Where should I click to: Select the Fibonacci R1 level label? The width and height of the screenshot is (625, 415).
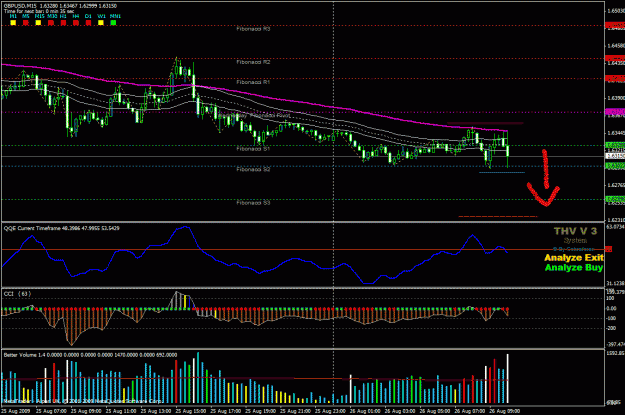253,82
